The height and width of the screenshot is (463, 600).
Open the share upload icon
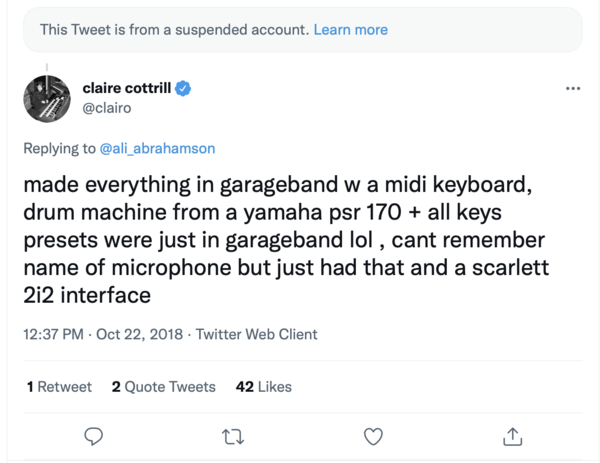tap(512, 437)
